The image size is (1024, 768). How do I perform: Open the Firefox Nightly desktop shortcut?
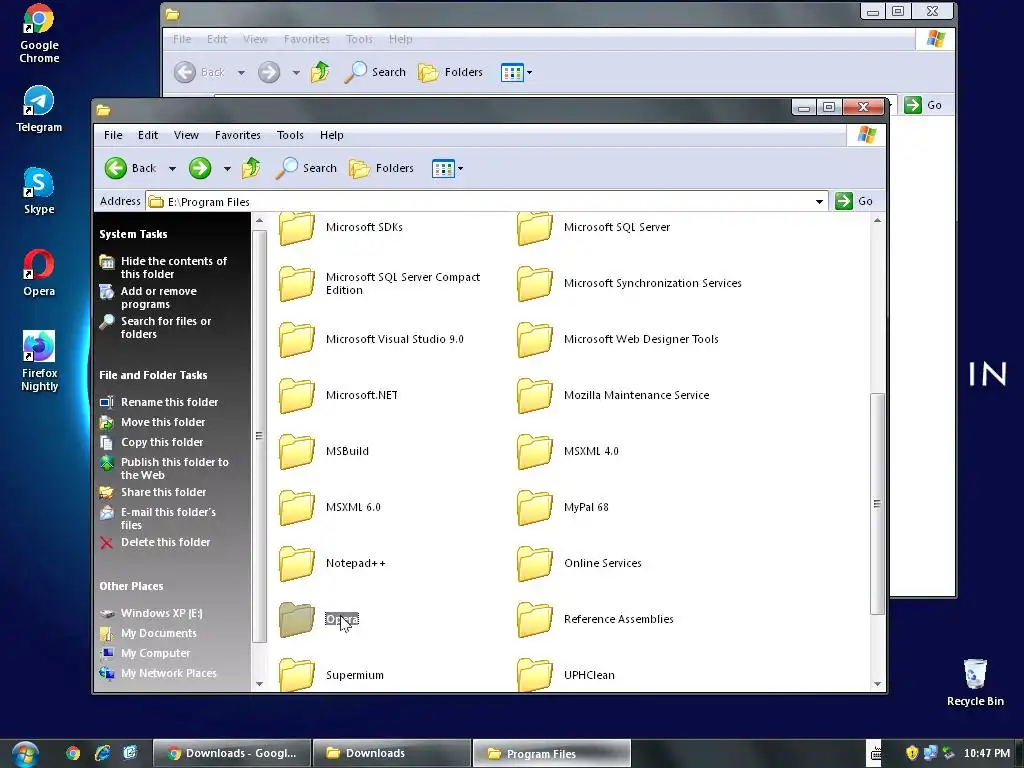click(x=39, y=361)
